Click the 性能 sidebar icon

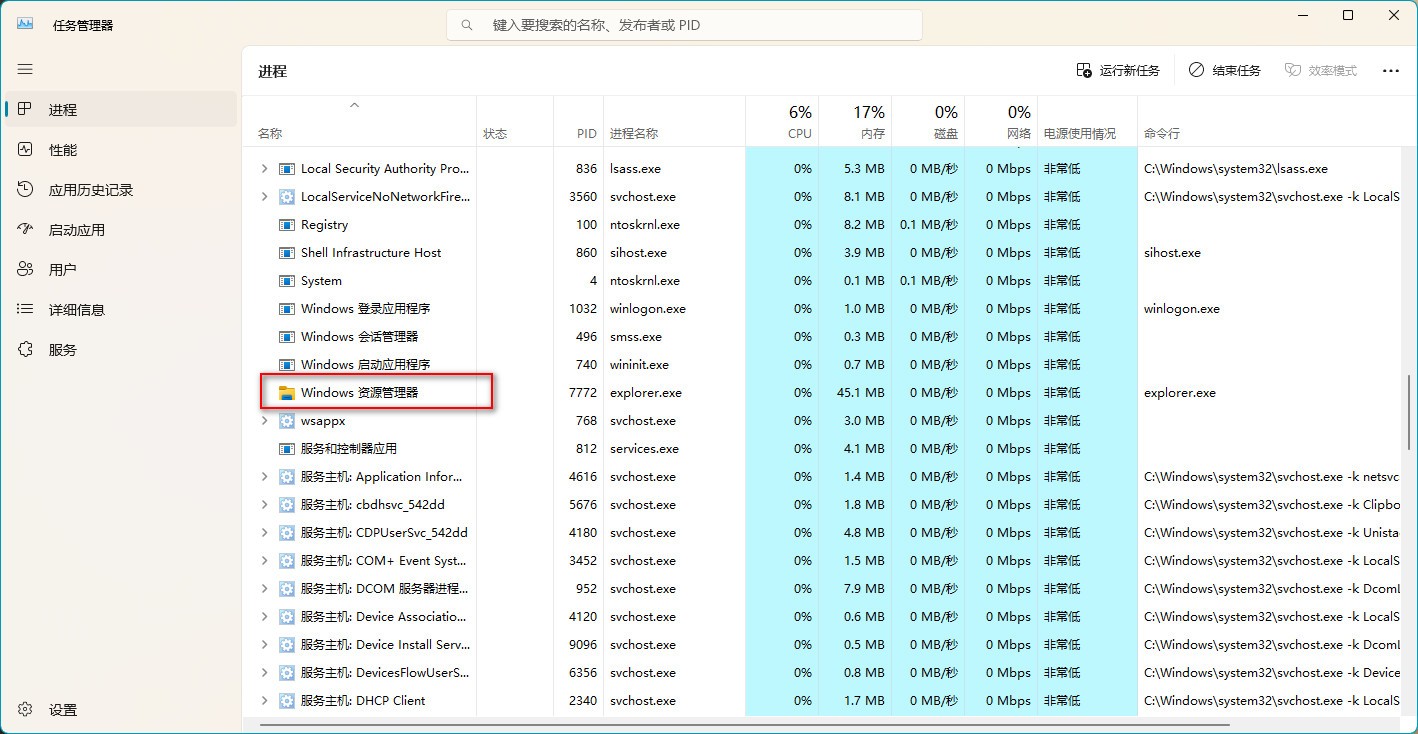(26, 149)
